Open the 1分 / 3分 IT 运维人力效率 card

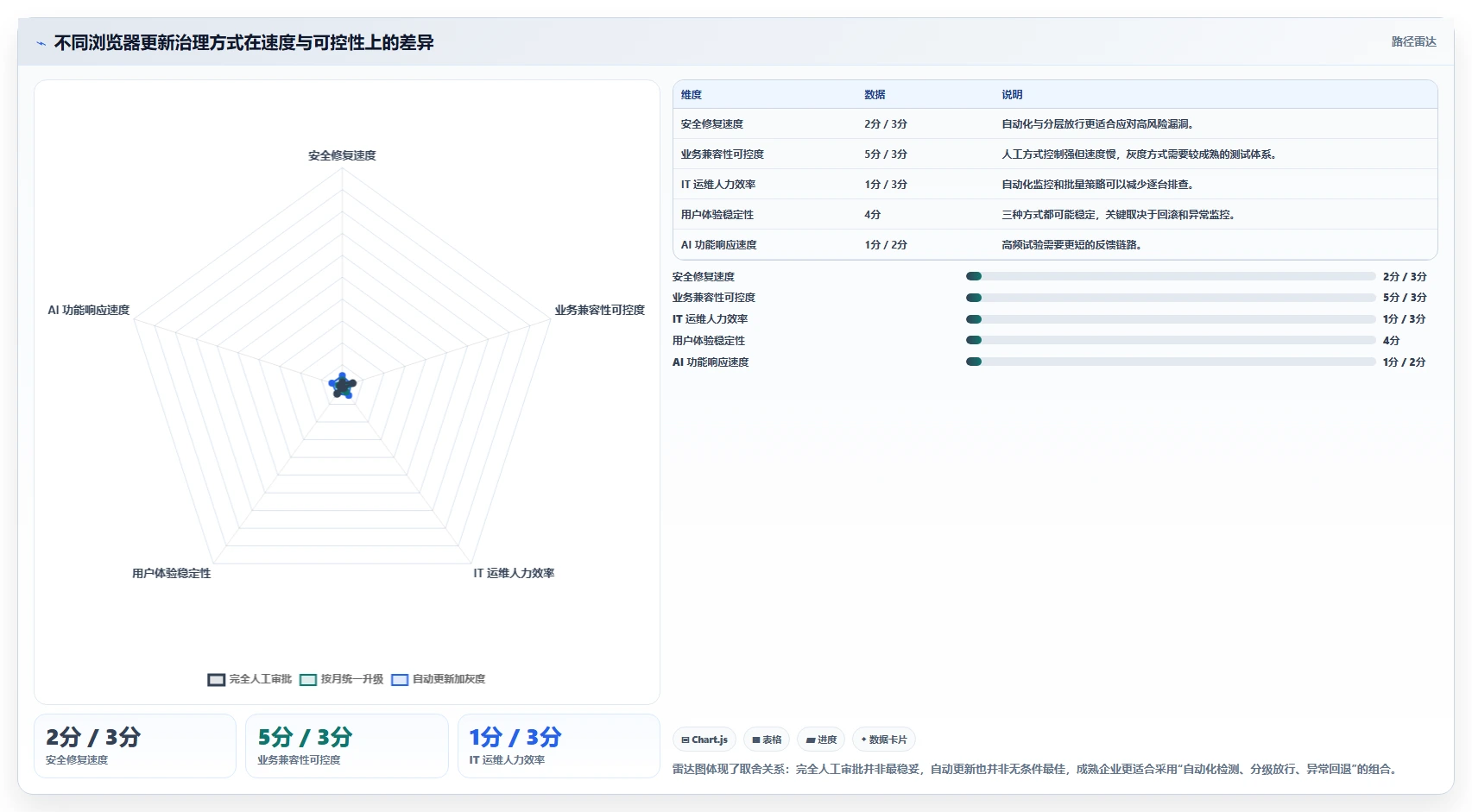(x=559, y=746)
